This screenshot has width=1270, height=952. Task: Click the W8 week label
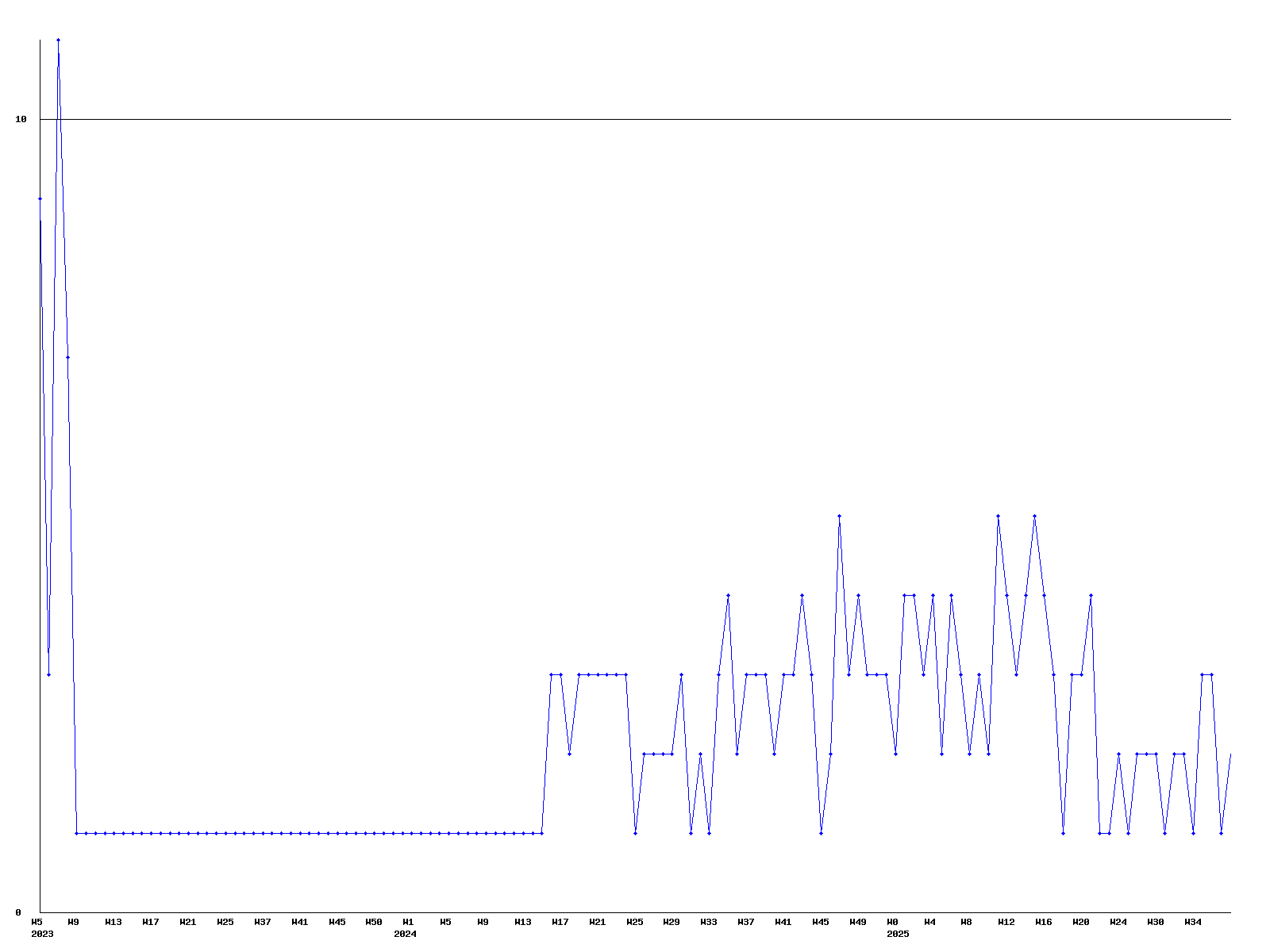point(966,922)
